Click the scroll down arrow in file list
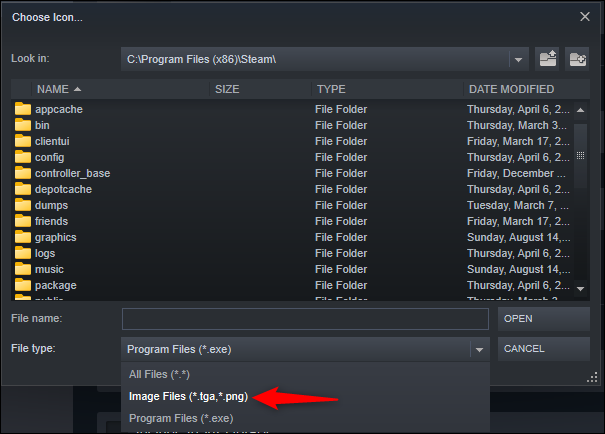Viewport: 605px width, 434px height. [x=580, y=288]
